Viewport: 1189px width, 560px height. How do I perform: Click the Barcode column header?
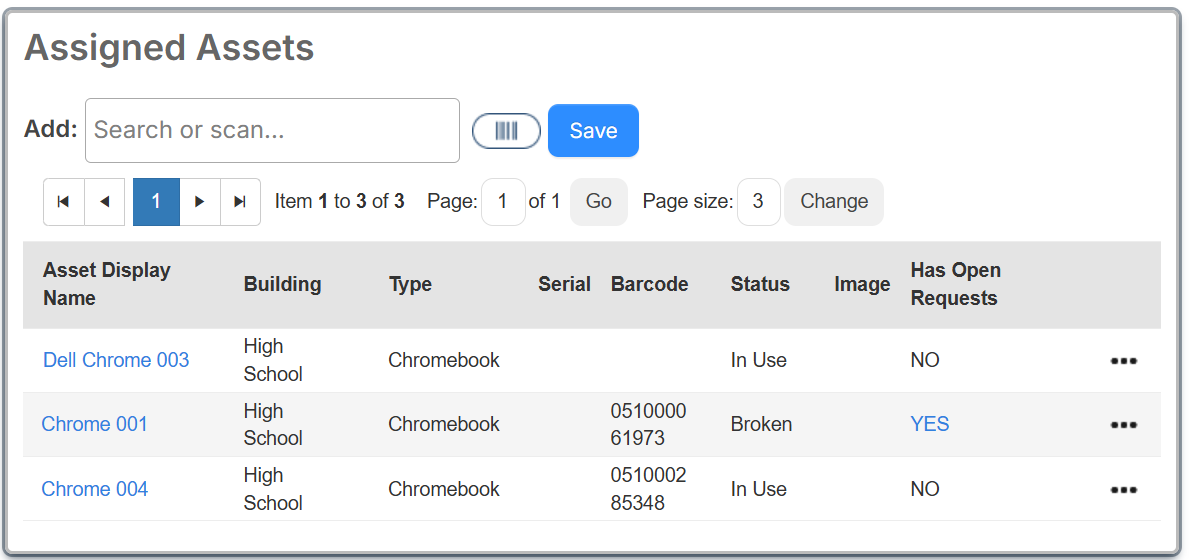pos(649,284)
